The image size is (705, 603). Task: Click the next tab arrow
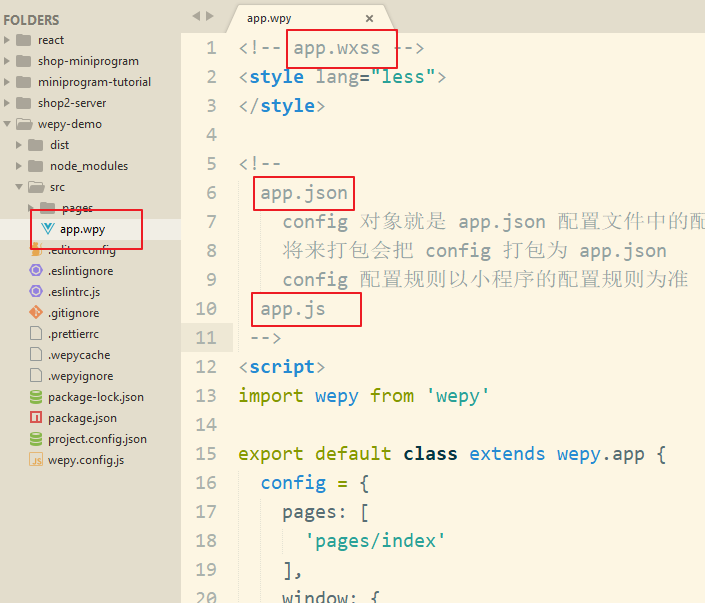[210, 15]
